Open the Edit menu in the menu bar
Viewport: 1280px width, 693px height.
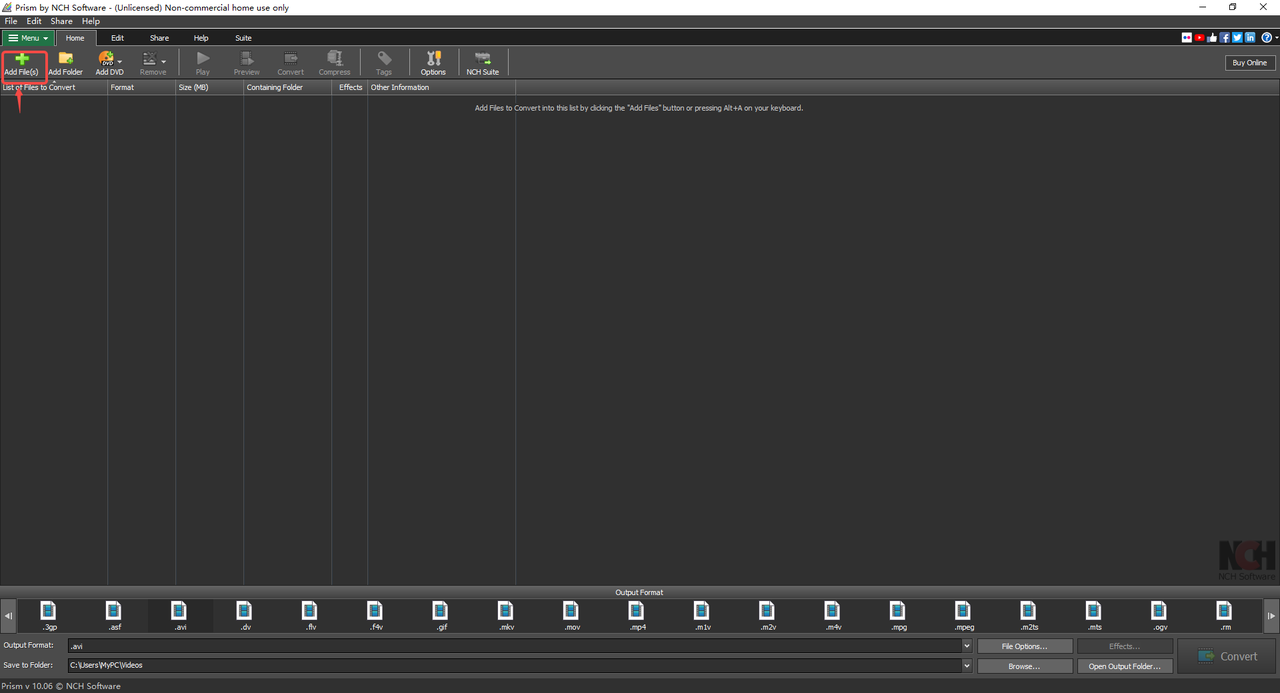click(34, 21)
